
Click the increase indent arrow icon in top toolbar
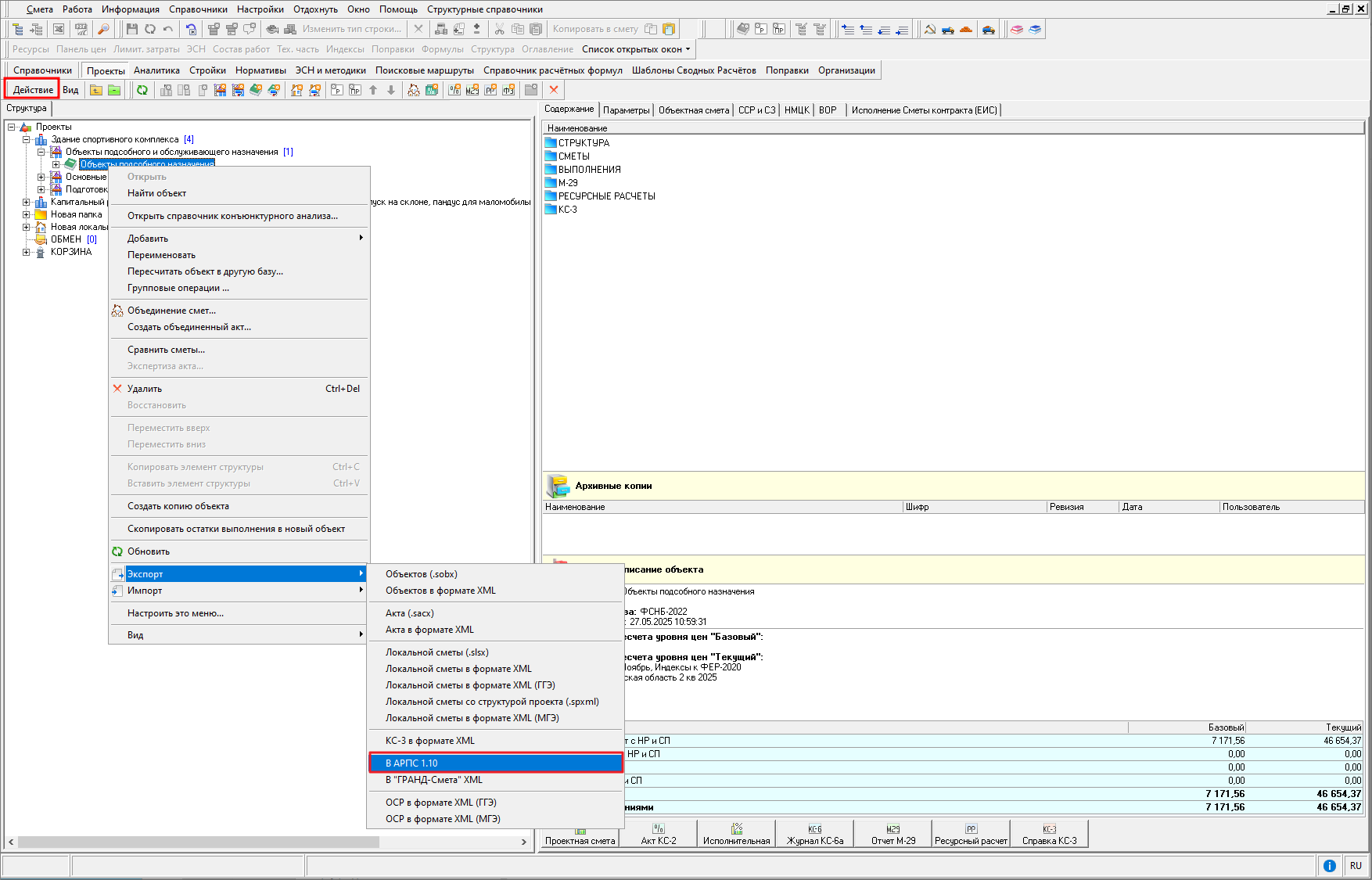pyautogui.click(x=848, y=29)
